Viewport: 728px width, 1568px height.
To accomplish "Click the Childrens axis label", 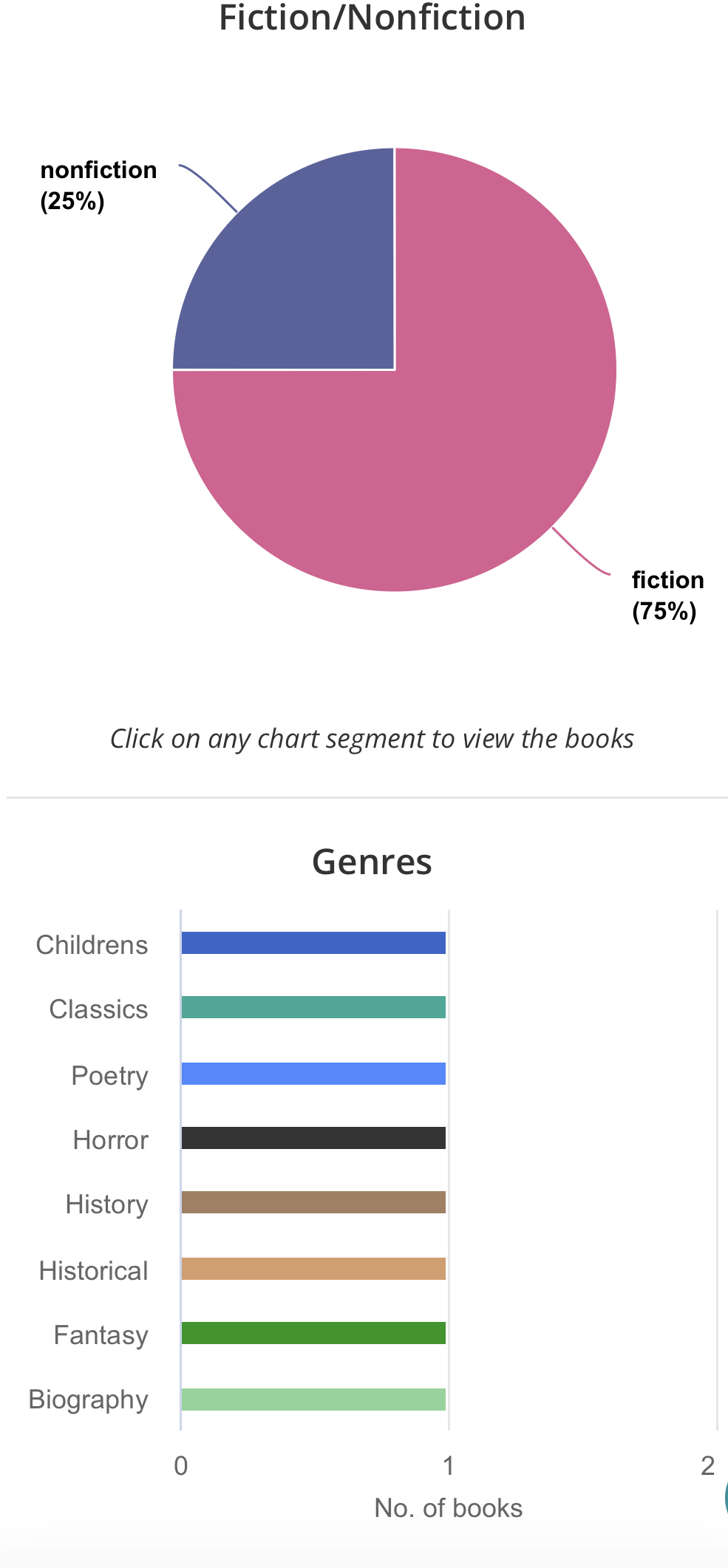I will click(92, 945).
